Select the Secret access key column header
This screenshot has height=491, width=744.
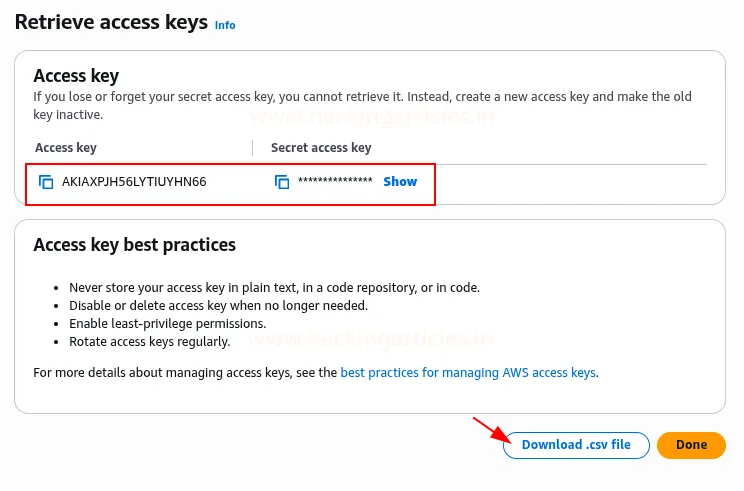[x=321, y=148]
